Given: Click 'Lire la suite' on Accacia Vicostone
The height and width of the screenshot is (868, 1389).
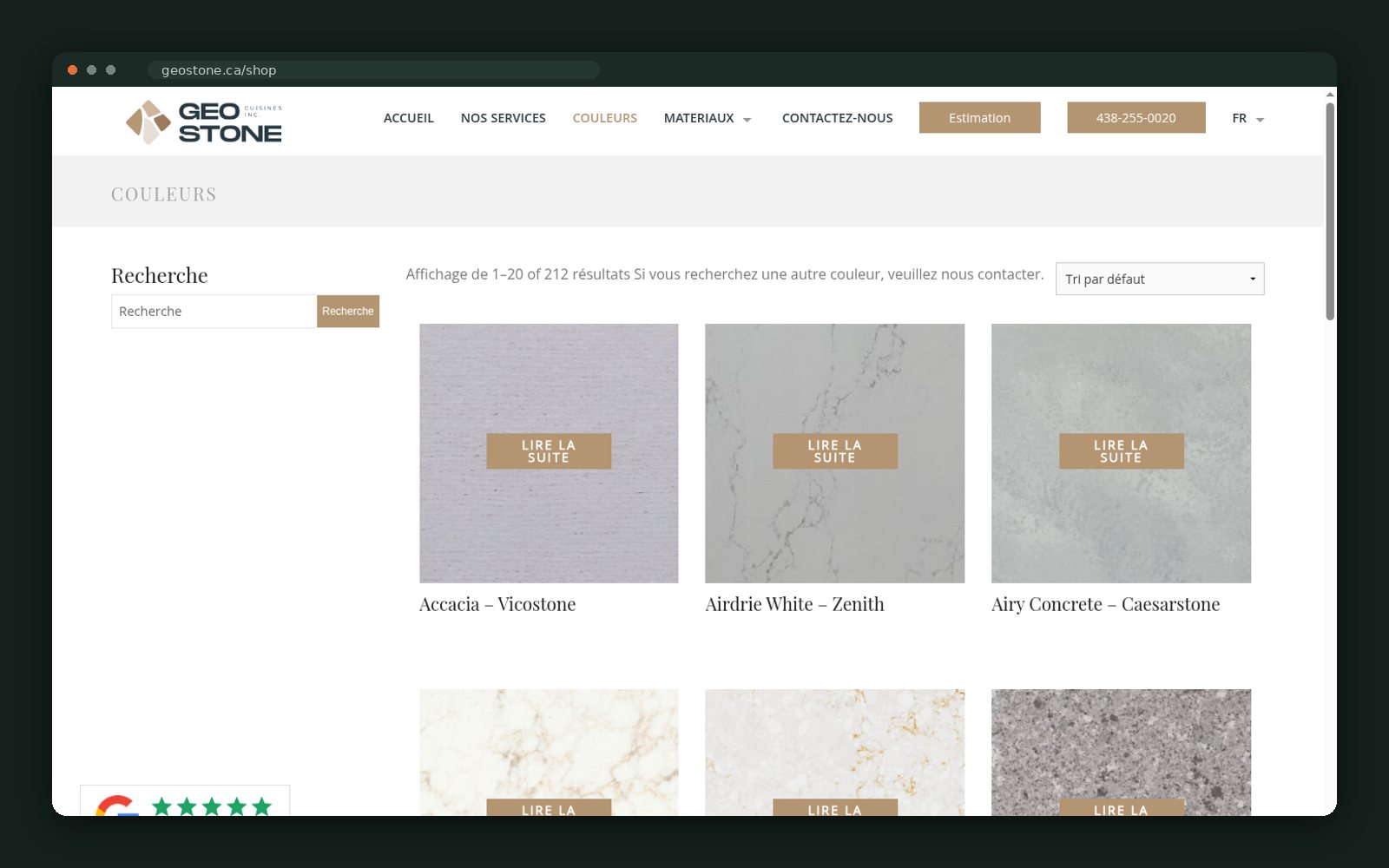Looking at the screenshot, I should point(549,451).
